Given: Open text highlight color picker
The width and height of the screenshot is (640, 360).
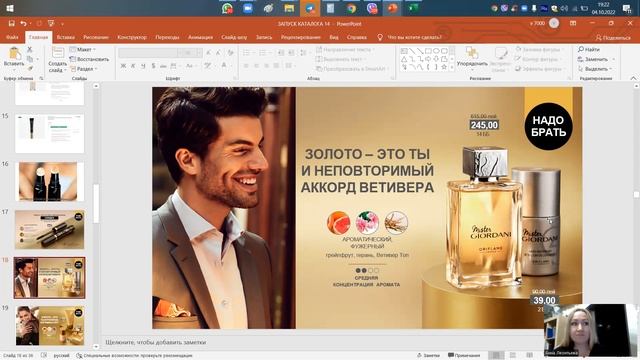Looking at the screenshot, I should [x=209, y=66].
